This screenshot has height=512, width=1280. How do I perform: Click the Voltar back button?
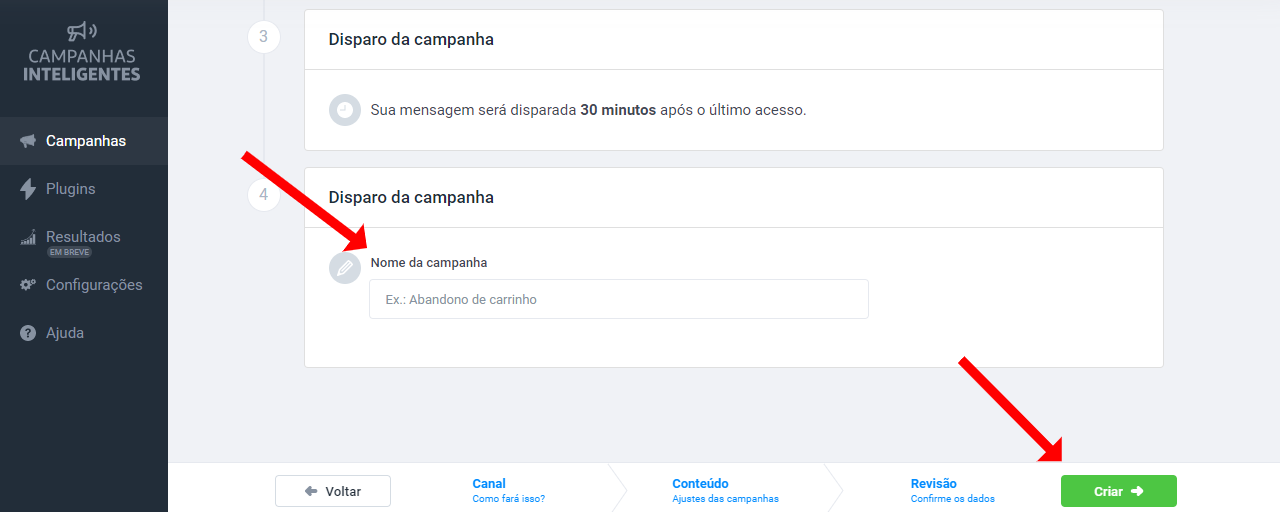click(333, 491)
